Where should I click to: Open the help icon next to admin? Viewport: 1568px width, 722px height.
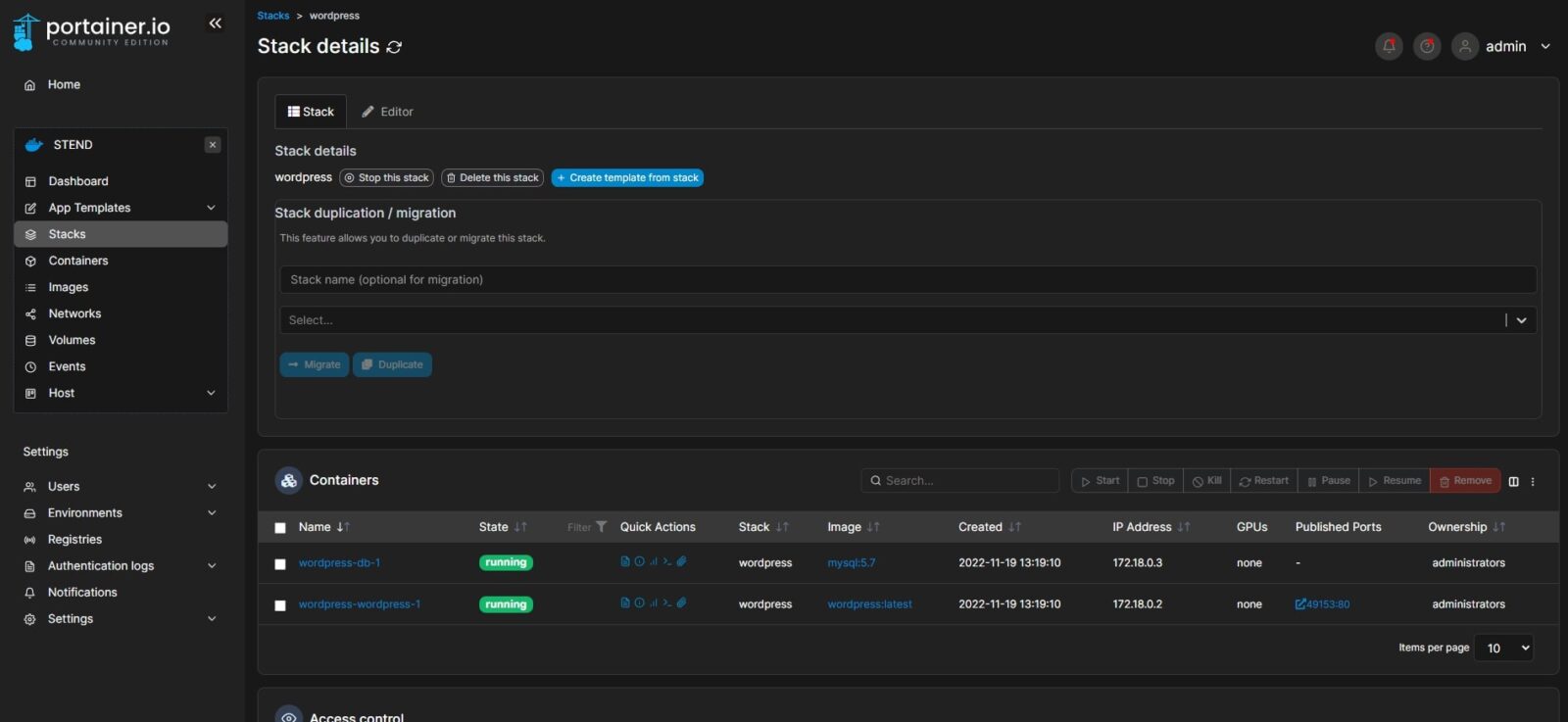pos(1427,46)
